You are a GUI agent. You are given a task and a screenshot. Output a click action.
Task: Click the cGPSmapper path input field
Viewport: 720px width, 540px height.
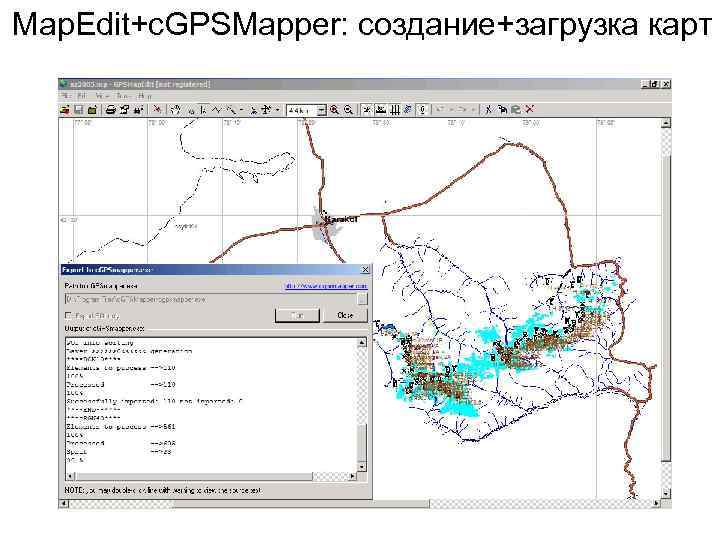[x=211, y=299]
